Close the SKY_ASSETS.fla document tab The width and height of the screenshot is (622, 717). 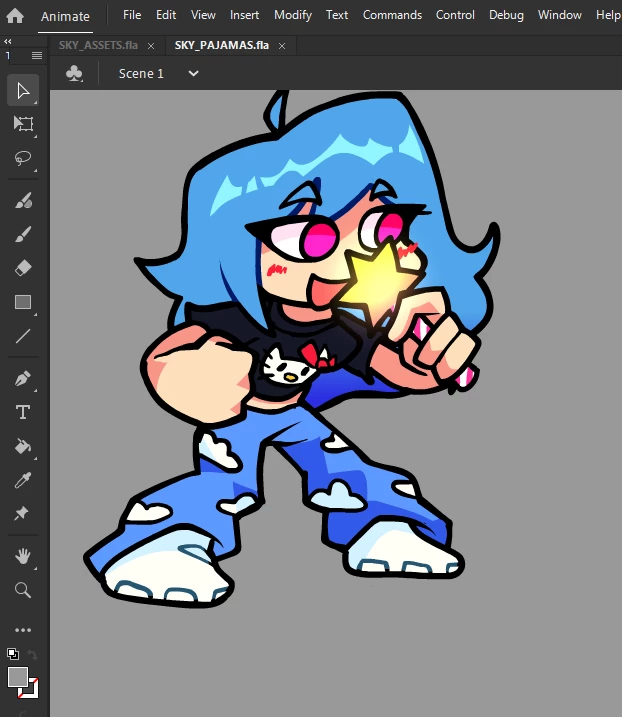pyautogui.click(x=151, y=46)
